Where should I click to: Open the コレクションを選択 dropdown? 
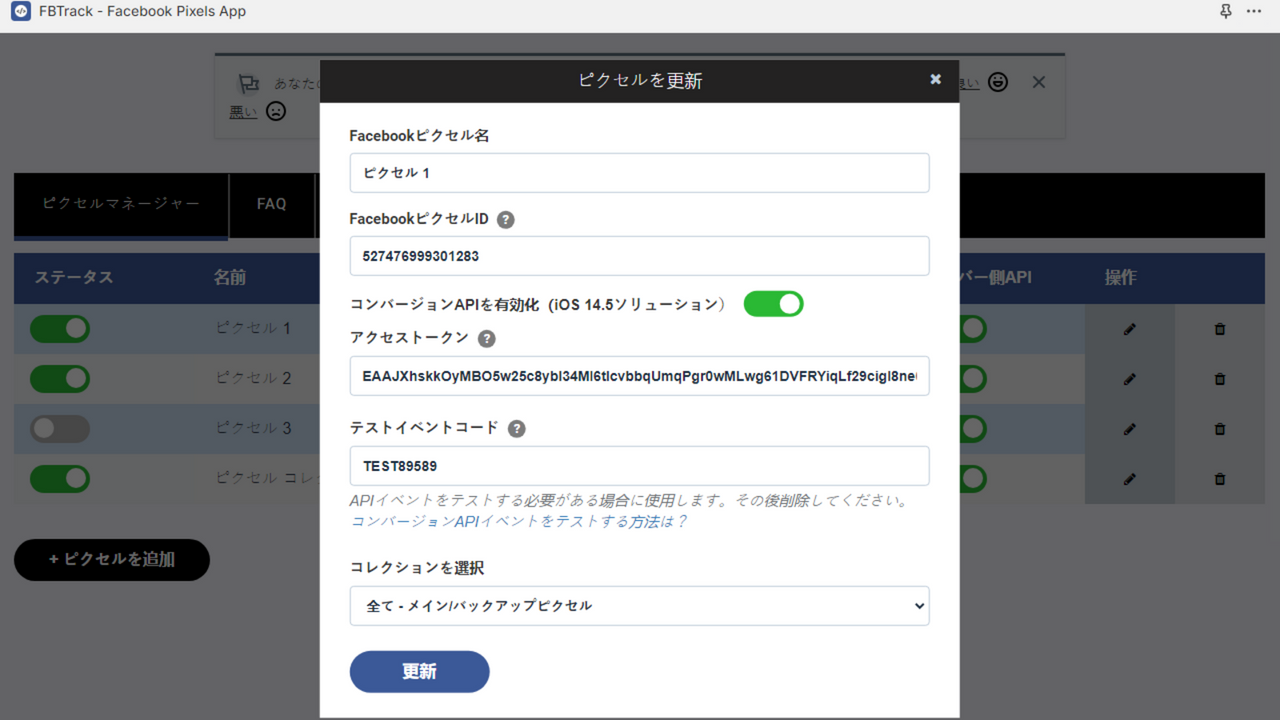coord(639,606)
